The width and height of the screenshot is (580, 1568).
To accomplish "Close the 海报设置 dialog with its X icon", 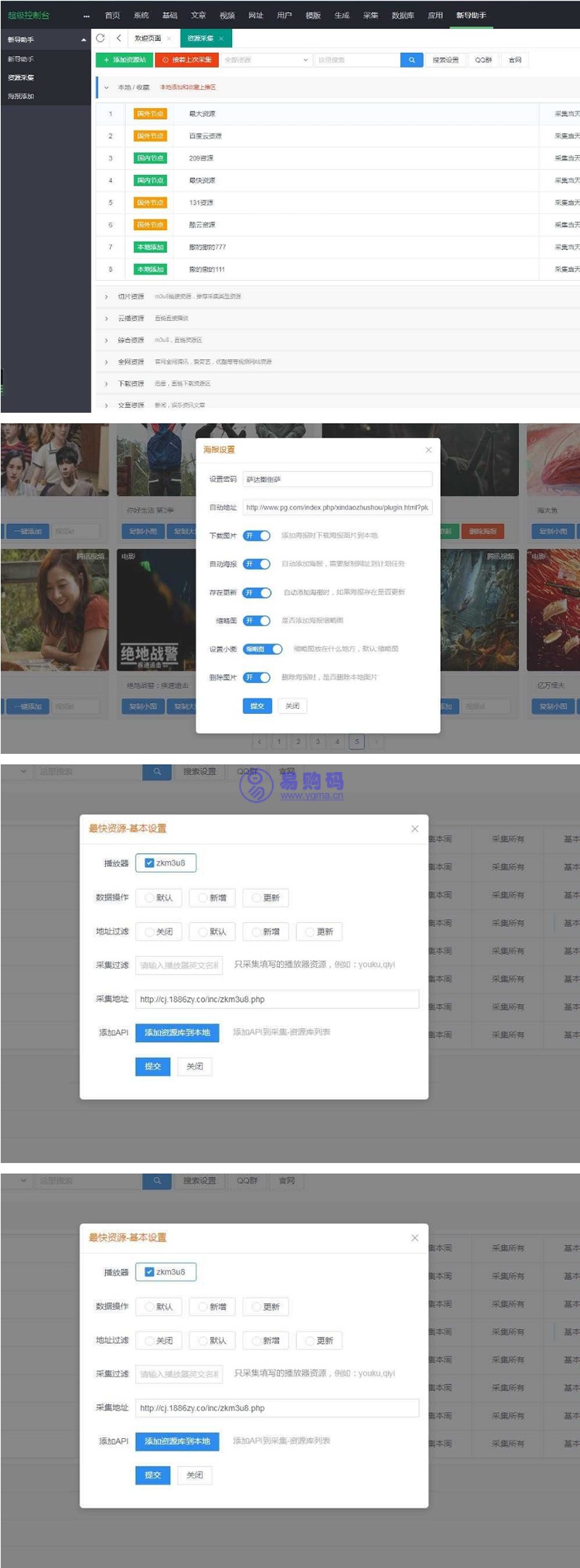I will coord(428,450).
